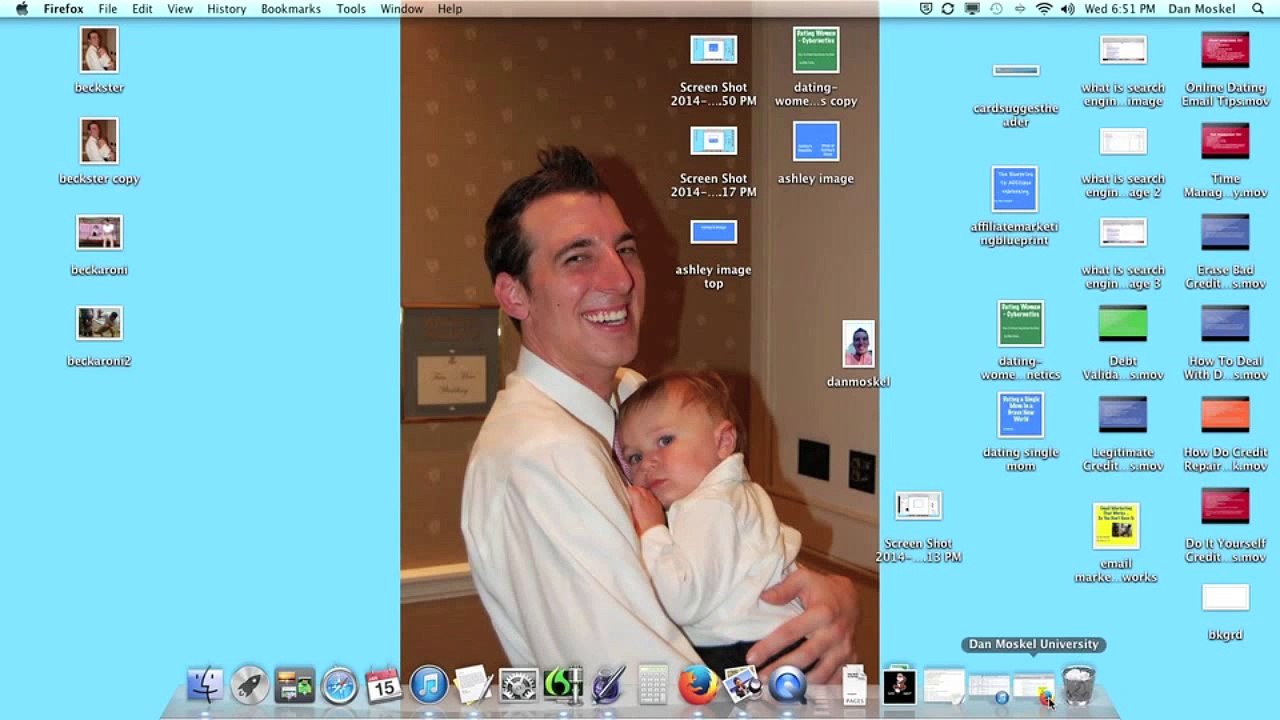Image resolution: width=1280 pixels, height=720 pixels.
Task: Open AirPlay display icon in menu bar
Action: 972,9
